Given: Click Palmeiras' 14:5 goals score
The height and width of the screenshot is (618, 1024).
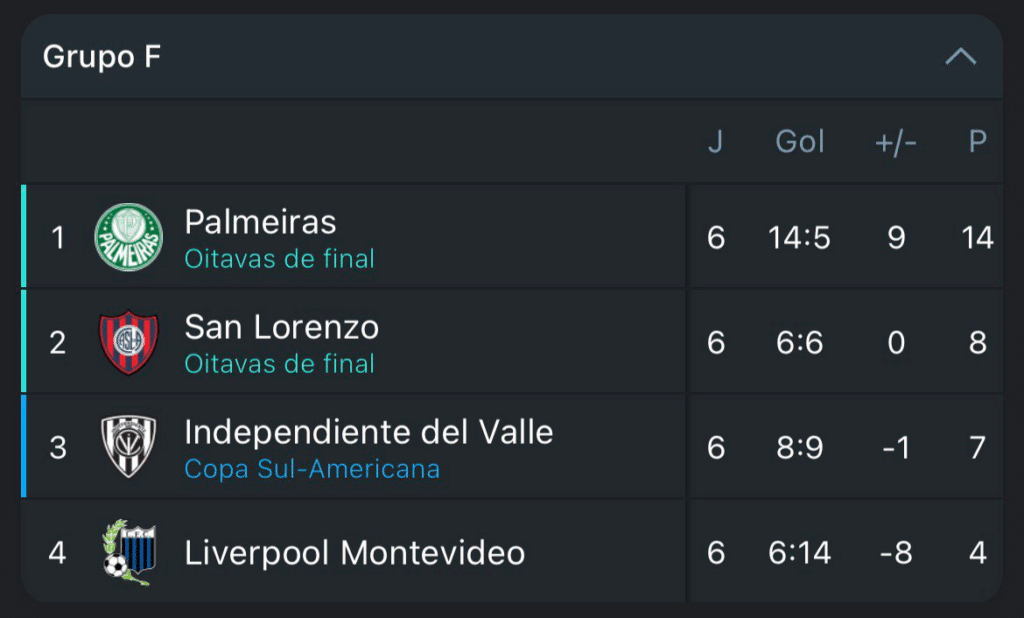Looking at the screenshot, I should 800,238.
